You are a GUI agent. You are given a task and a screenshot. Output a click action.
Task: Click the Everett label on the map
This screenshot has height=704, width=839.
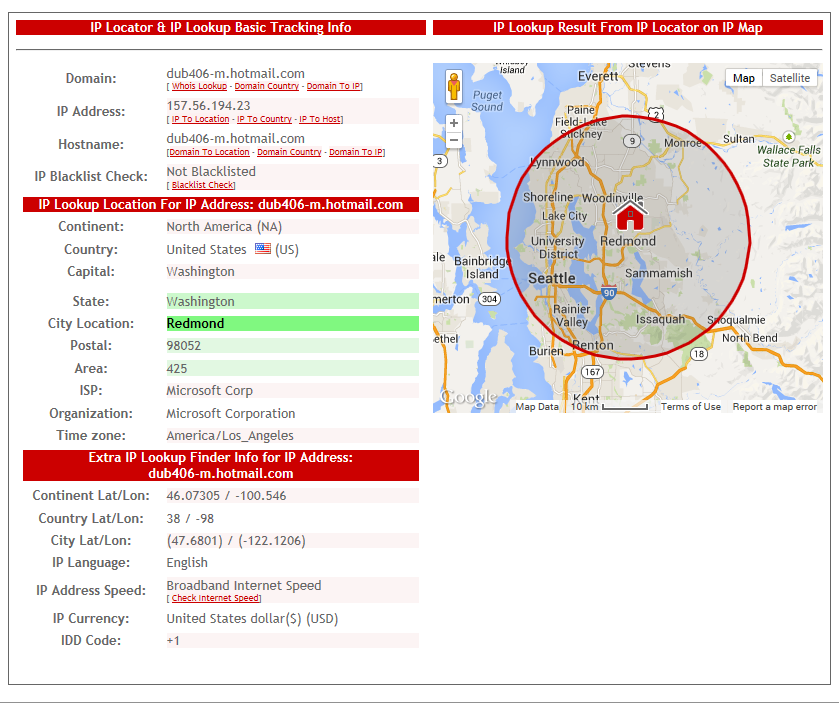click(x=598, y=76)
